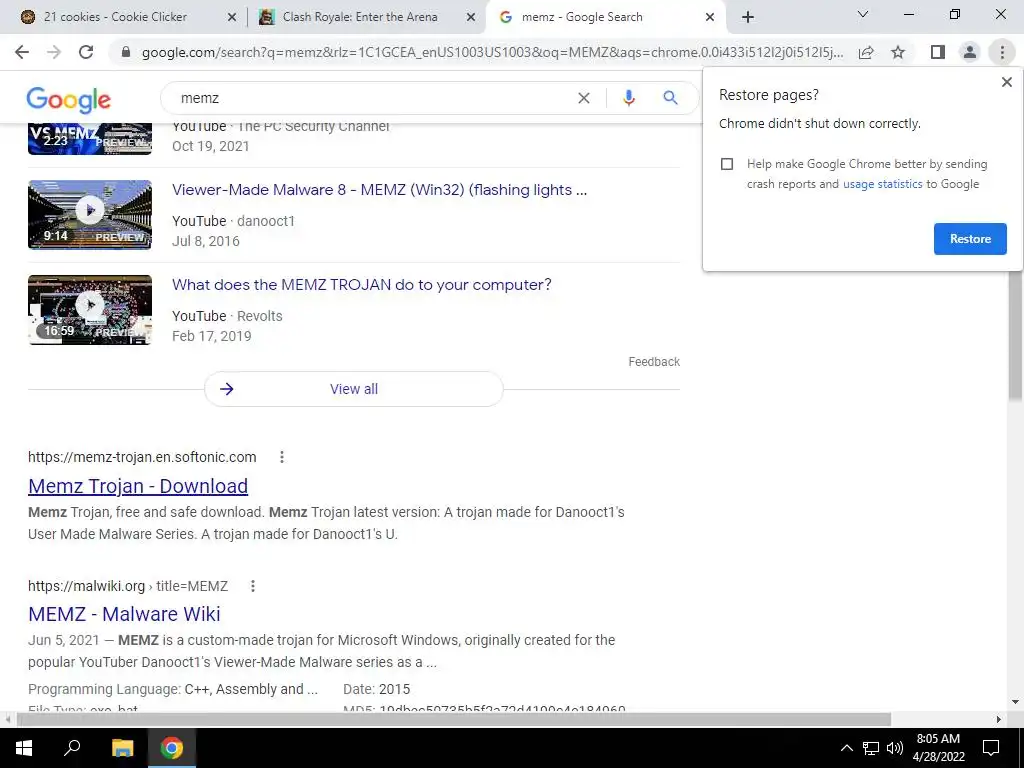Open the Chrome three-dot menu
Viewport: 1024px width, 768px height.
(1002, 52)
